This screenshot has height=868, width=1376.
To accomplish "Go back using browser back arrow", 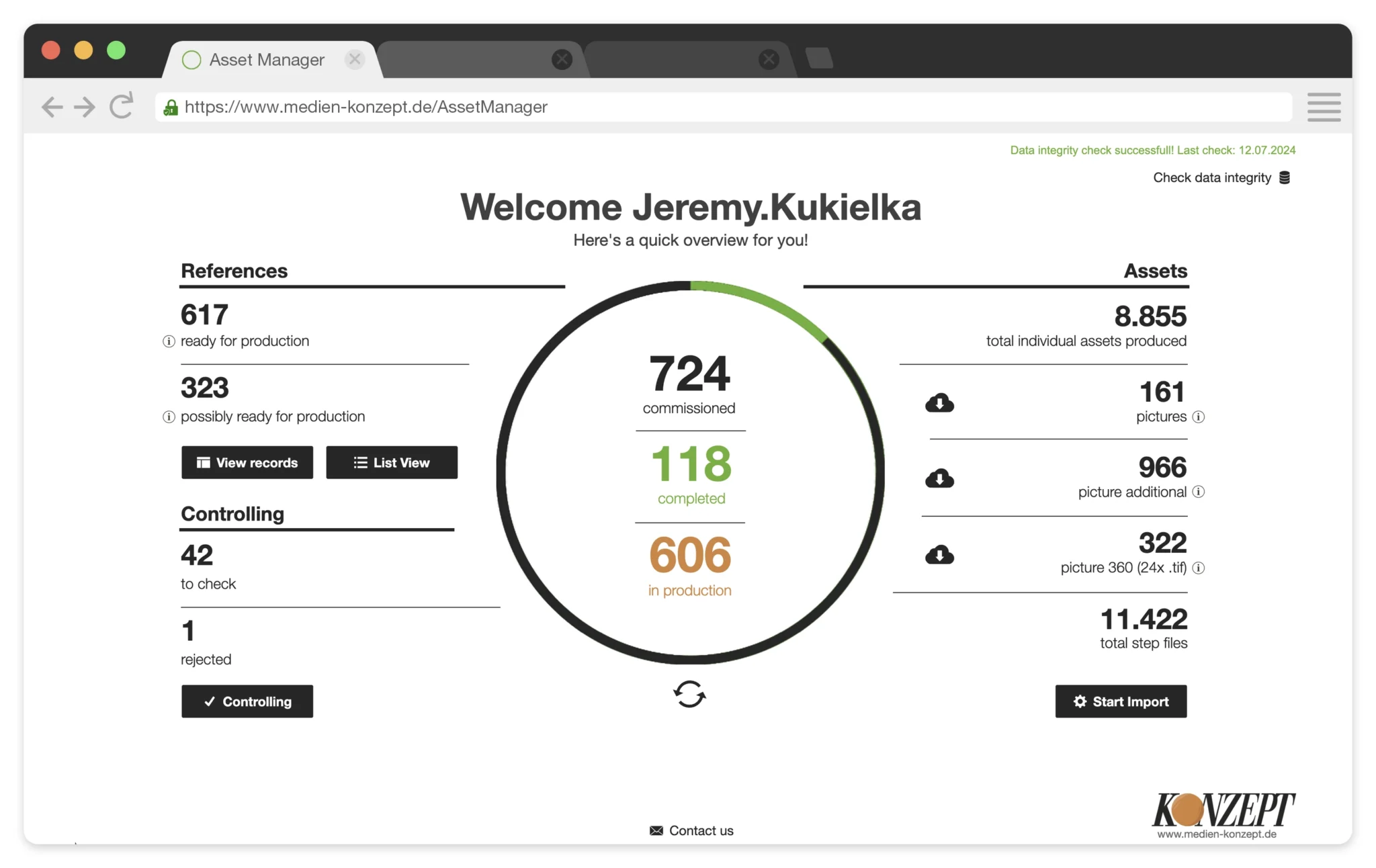I will pyautogui.click(x=52, y=107).
